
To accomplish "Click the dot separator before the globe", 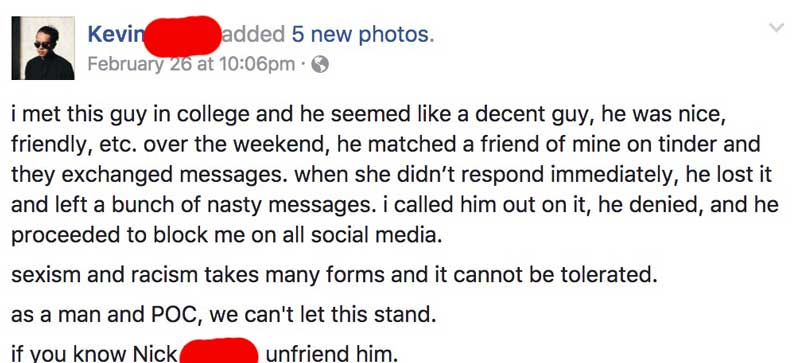I will 304,65.
